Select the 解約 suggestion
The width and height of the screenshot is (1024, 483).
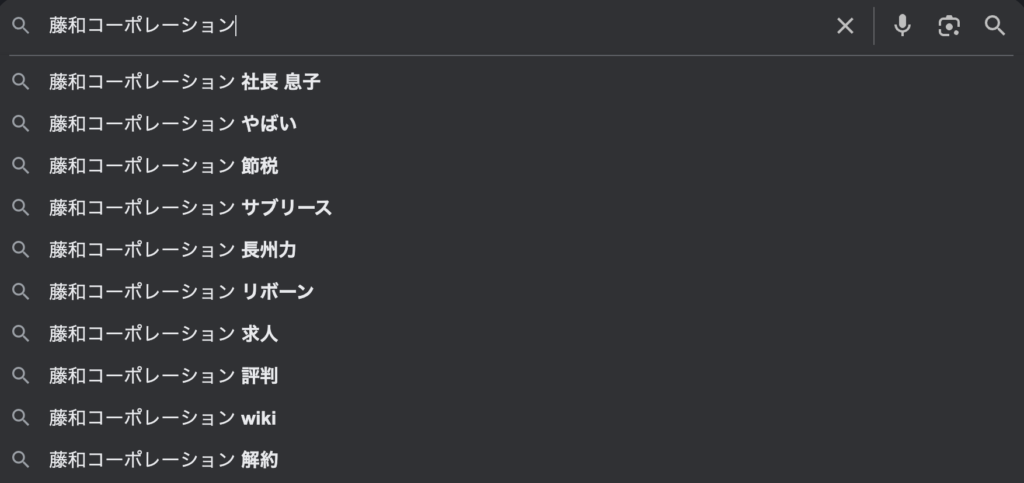pyautogui.click(x=163, y=460)
